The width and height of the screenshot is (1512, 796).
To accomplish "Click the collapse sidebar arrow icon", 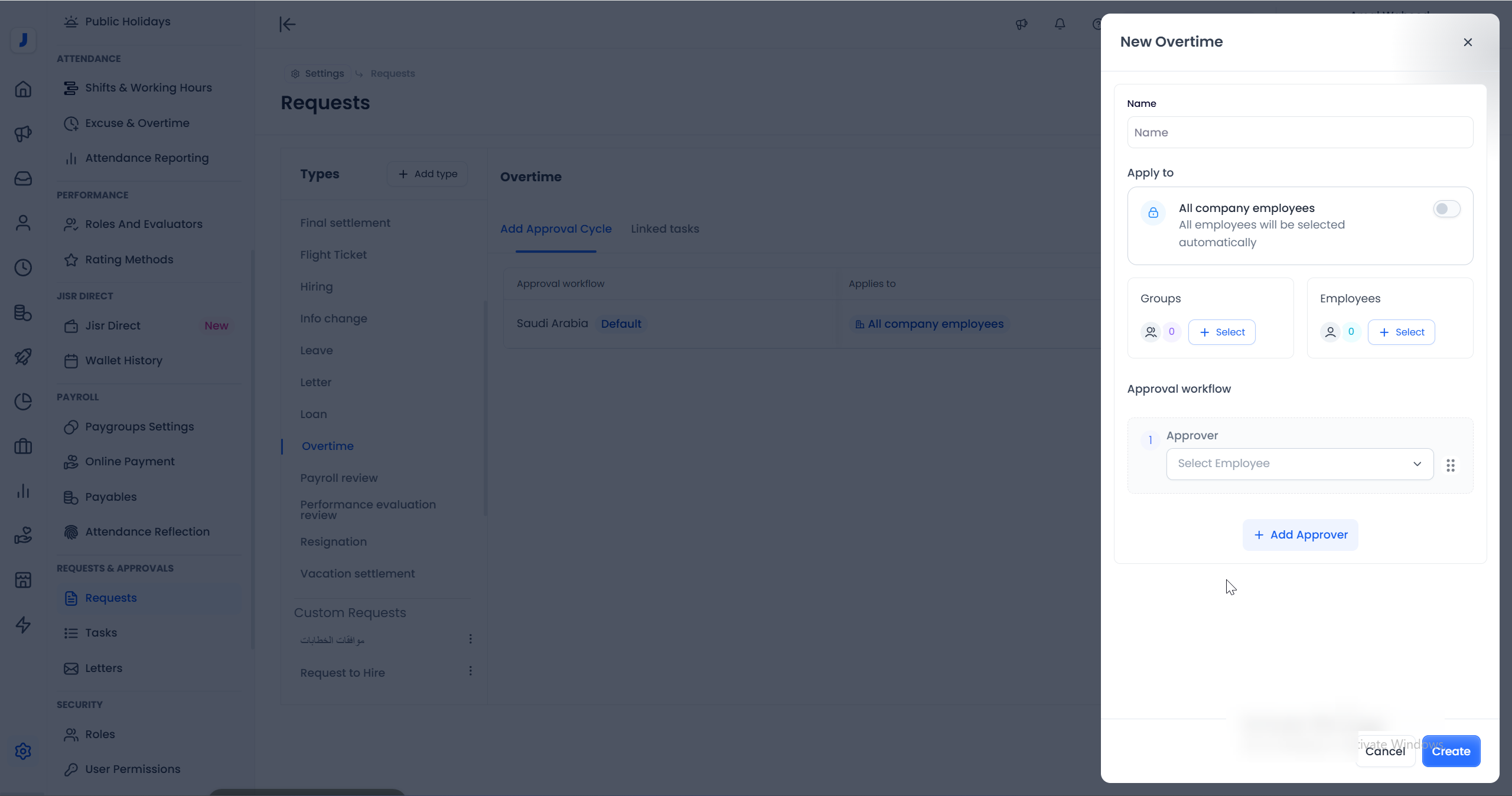I will tap(287, 24).
